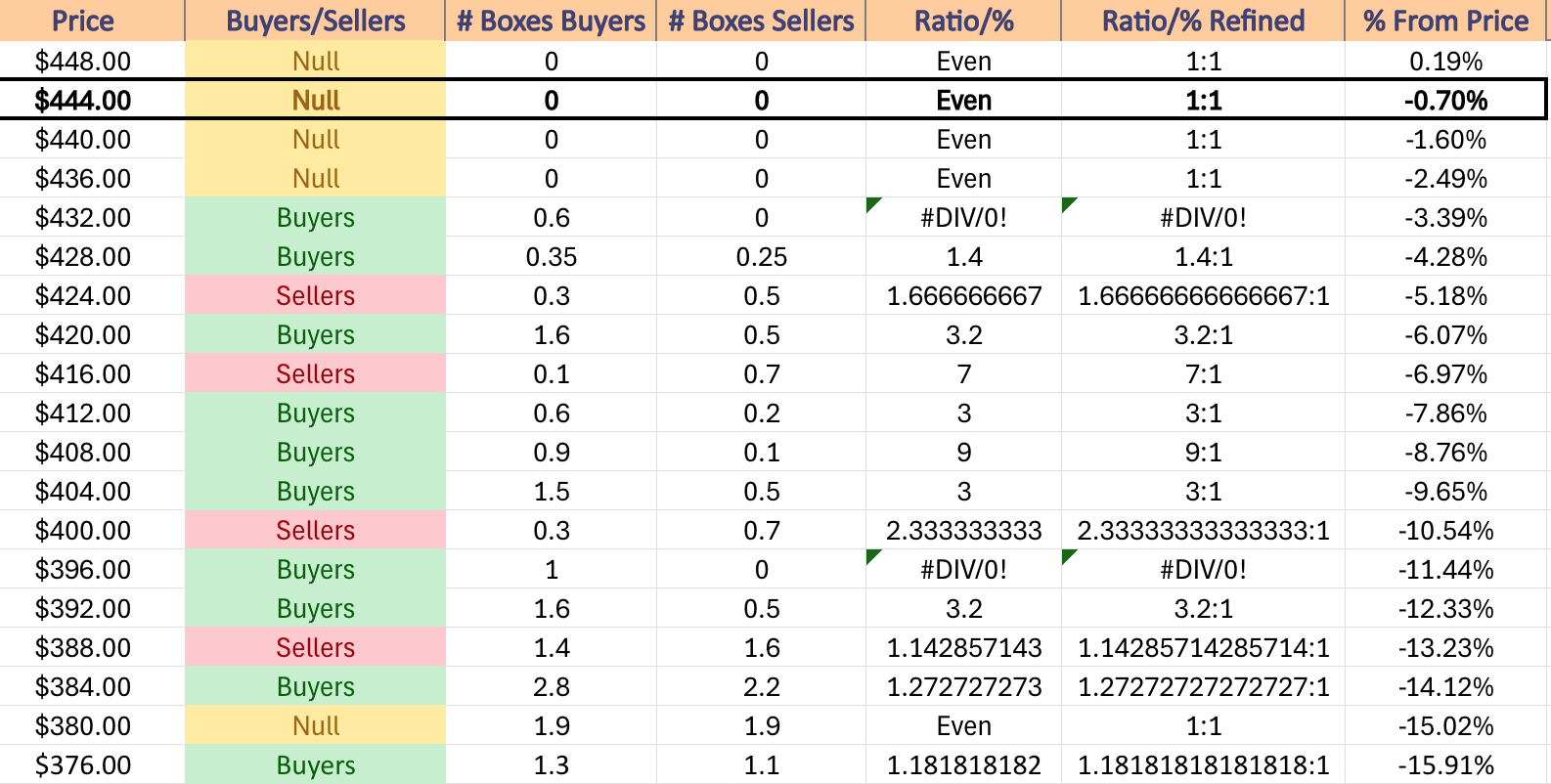Click the 1.6 boxes sellers cell in $388.00 row

point(761,647)
